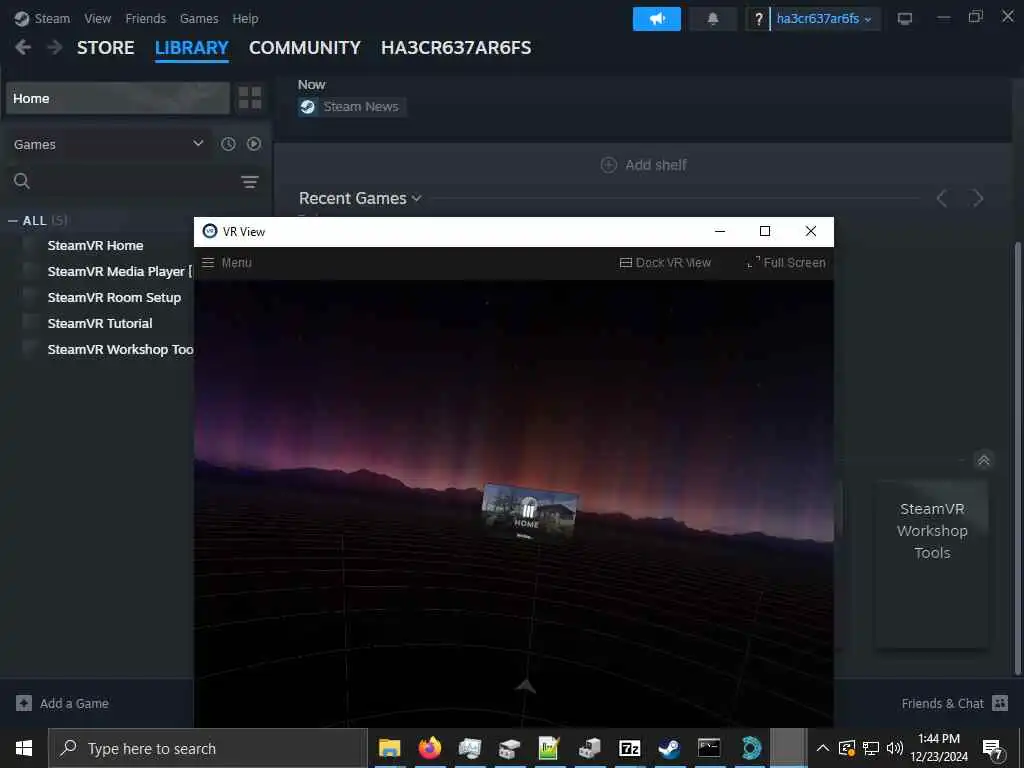Click the Steam library vertical scrollbar
Image resolution: width=1024 pixels, height=768 pixels.
click(1017, 457)
